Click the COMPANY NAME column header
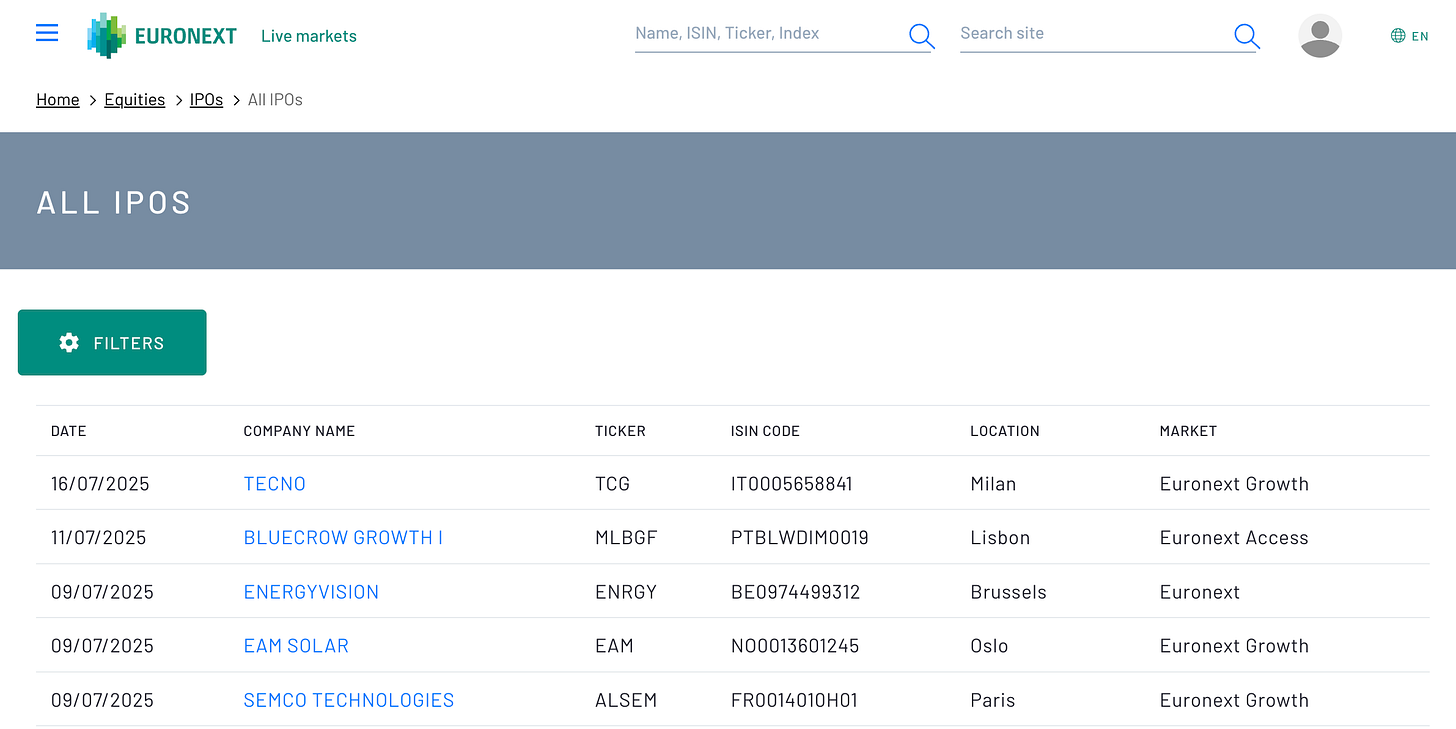1456x729 pixels. tap(299, 431)
